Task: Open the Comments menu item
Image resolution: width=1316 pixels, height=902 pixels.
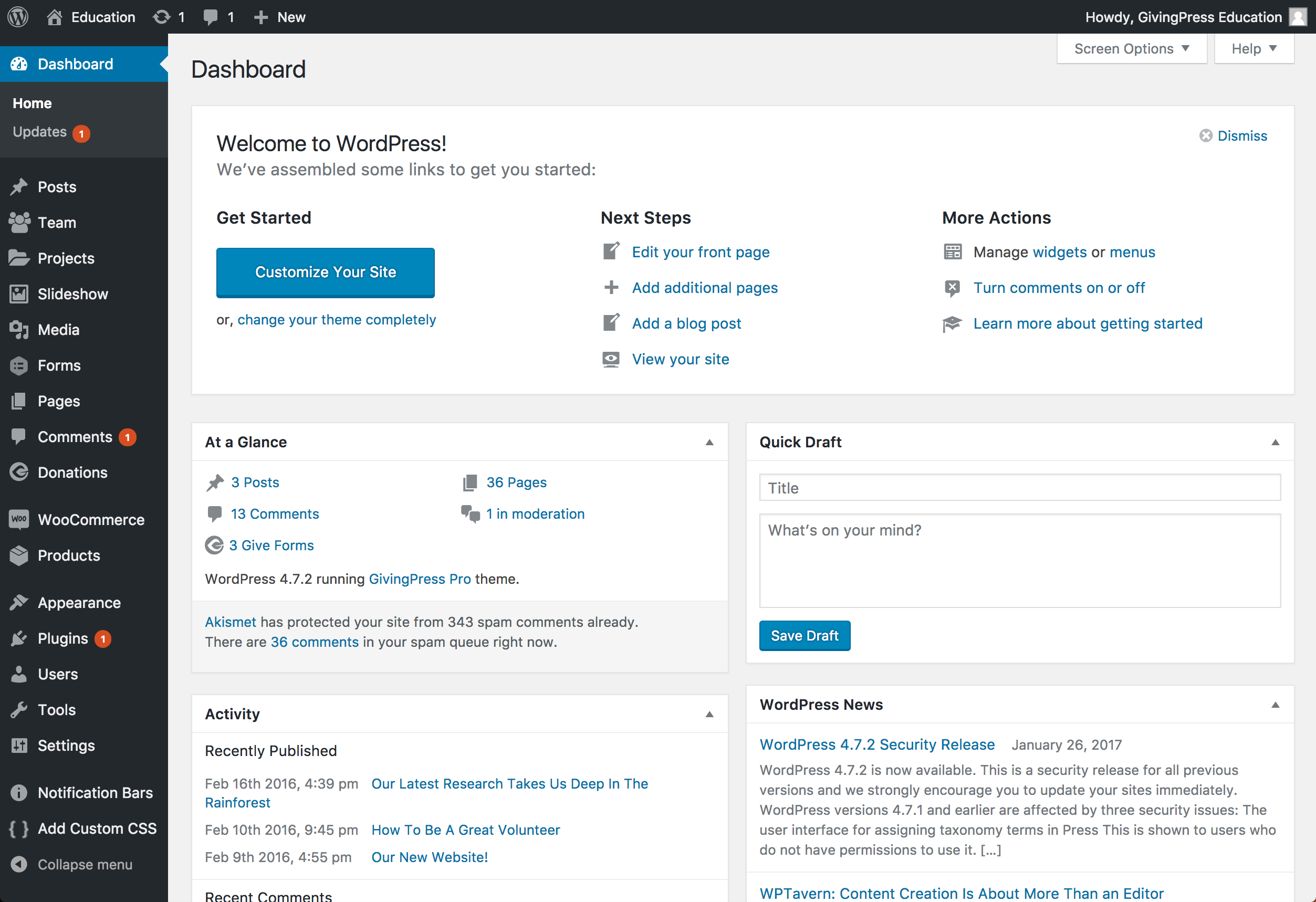Action: [x=84, y=436]
